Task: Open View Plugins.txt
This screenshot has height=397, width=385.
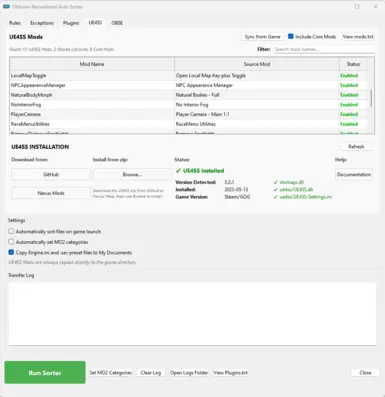Action: click(231, 373)
